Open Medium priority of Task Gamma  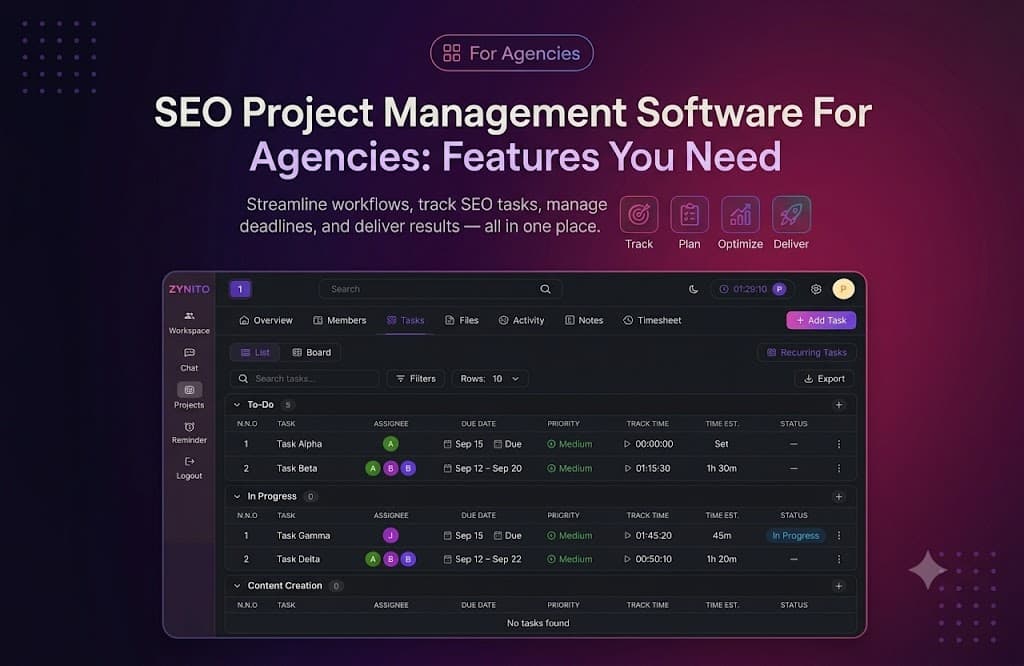pos(569,535)
